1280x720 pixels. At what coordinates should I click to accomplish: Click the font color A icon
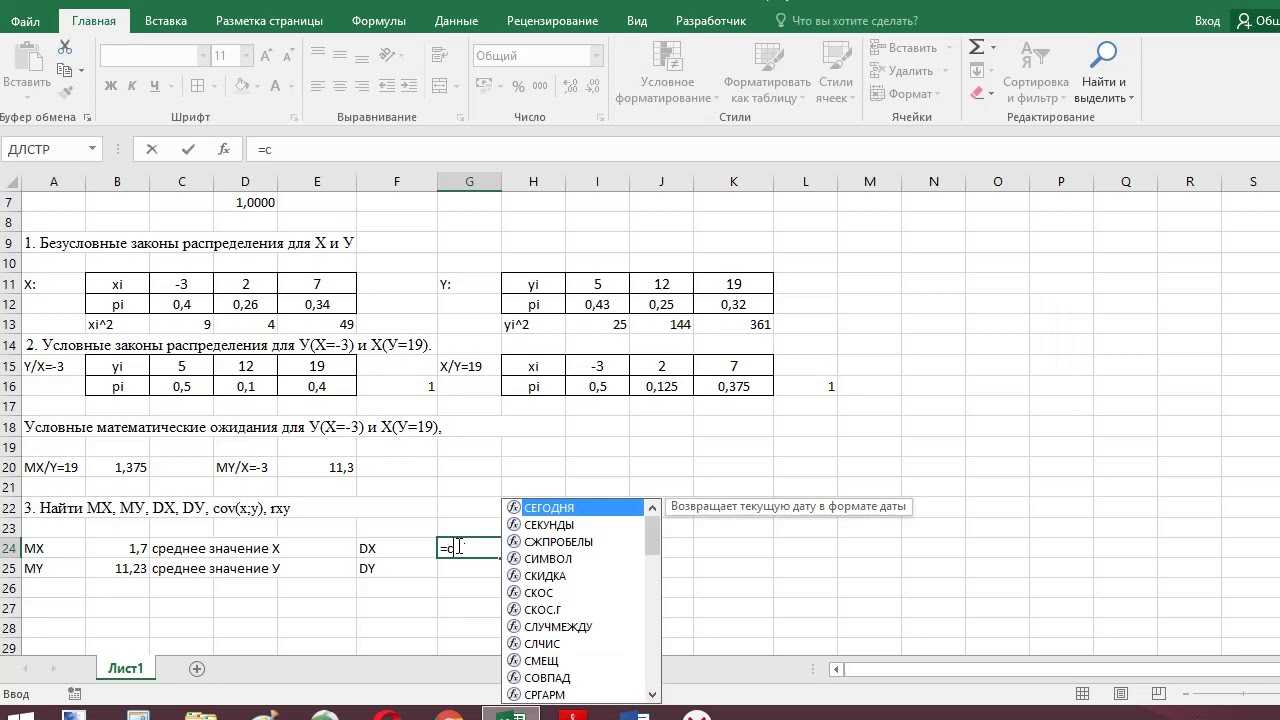274,86
